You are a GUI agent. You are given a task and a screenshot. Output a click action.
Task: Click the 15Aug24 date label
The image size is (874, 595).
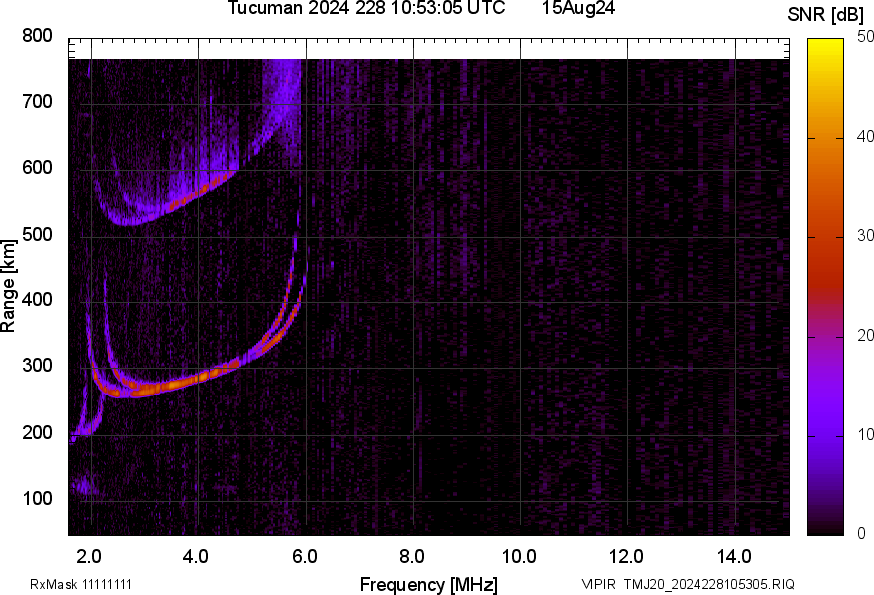578,9
